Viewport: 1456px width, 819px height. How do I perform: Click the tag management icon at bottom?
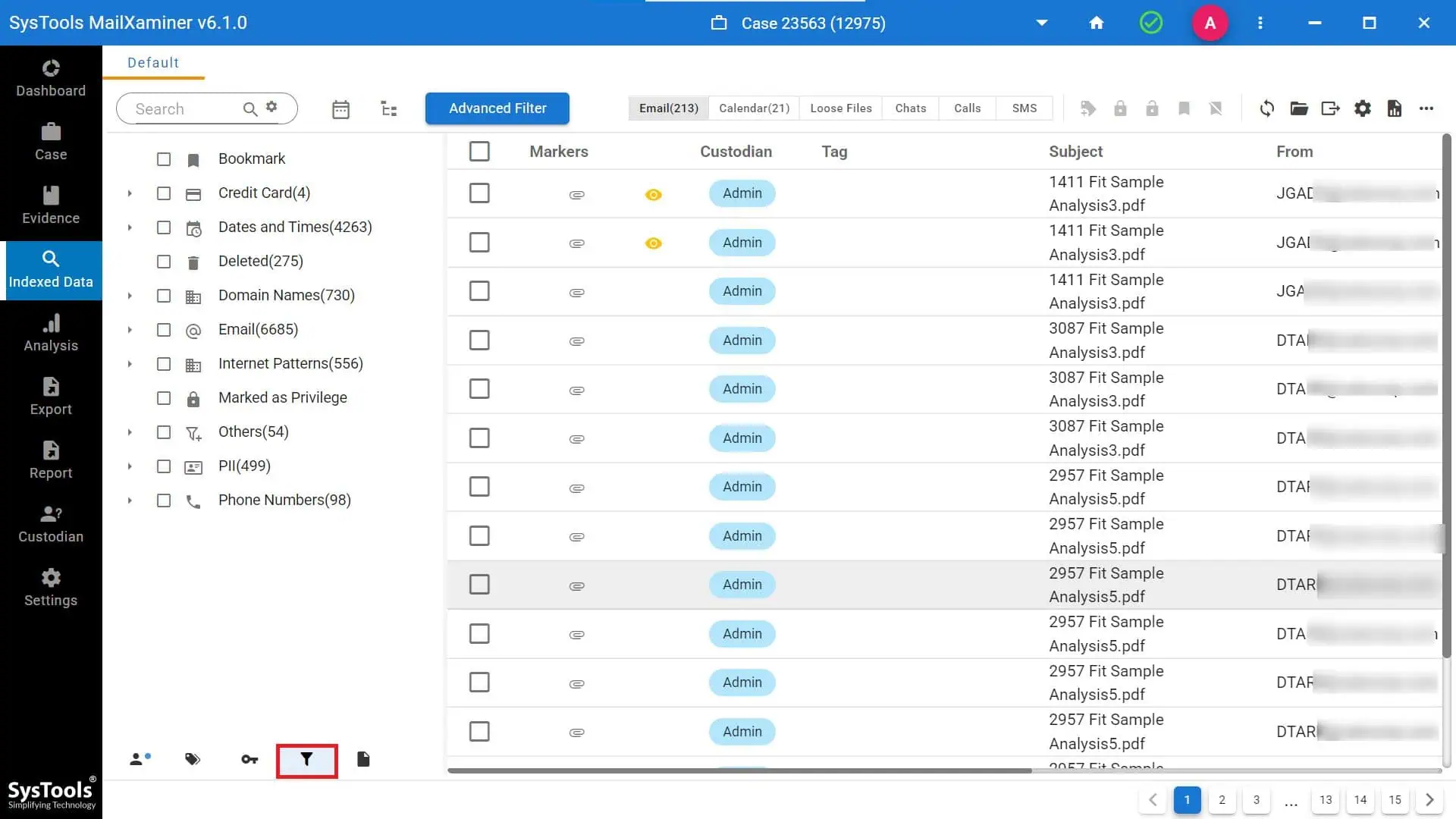click(193, 758)
